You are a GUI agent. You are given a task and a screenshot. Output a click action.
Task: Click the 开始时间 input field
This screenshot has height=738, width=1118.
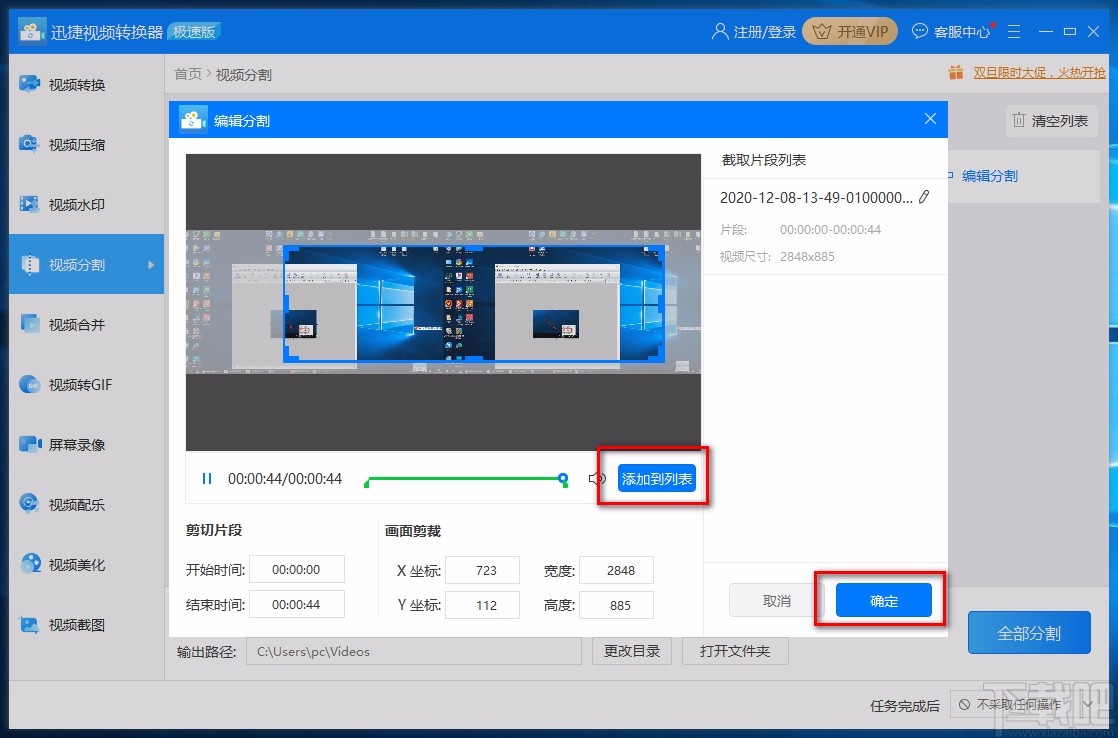(x=297, y=569)
